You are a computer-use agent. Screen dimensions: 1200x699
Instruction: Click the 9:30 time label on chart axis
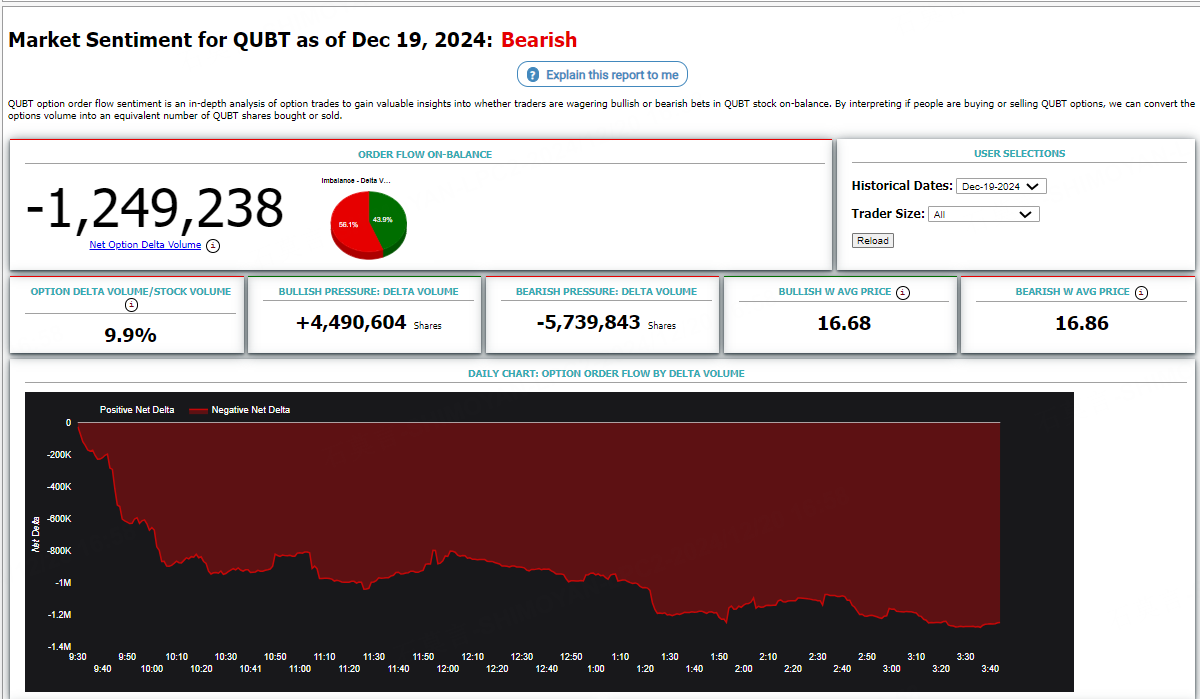pyautogui.click(x=77, y=657)
